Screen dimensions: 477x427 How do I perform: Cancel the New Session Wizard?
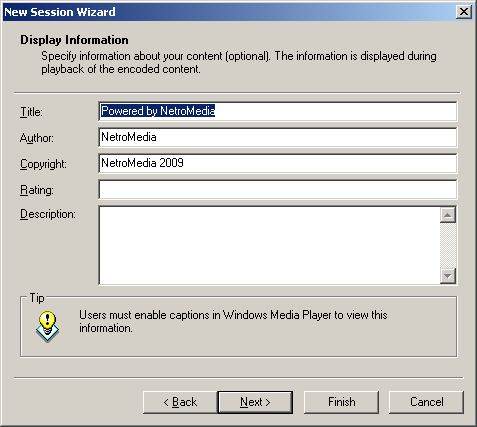tap(426, 402)
